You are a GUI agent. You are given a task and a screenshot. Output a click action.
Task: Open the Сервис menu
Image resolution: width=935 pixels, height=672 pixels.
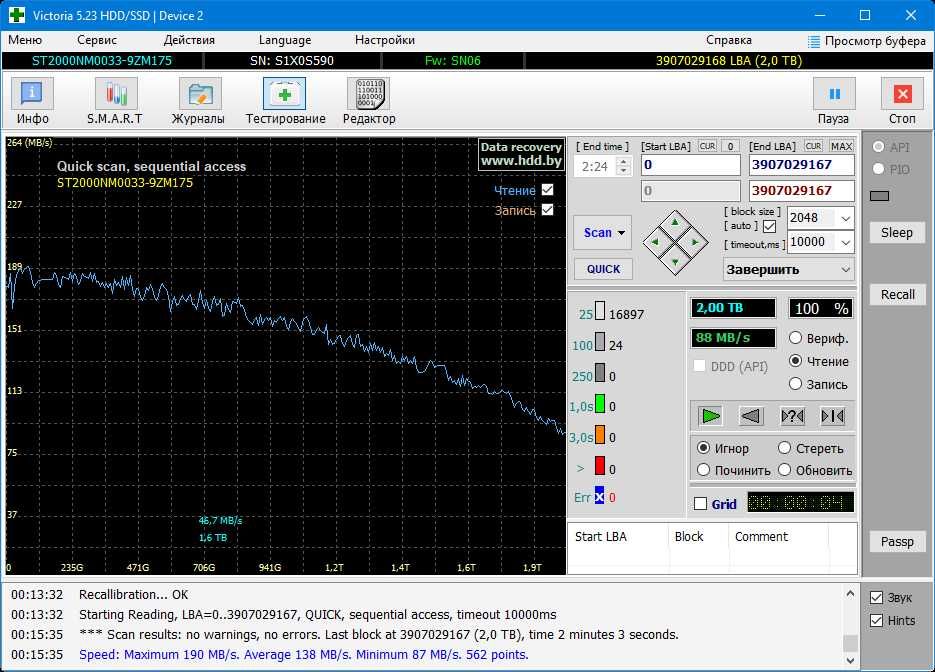[x=97, y=40]
